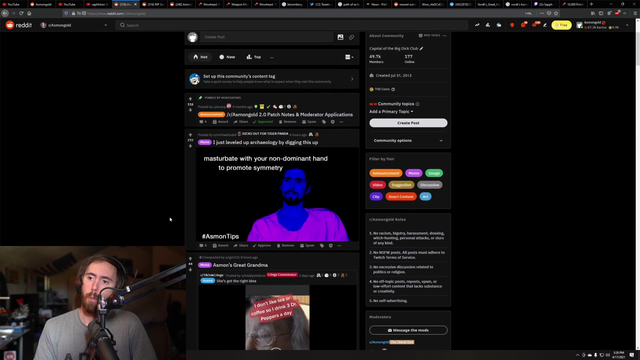This screenshot has height=360, width=640.
Task: Sort posts by Top
Action: tap(253, 57)
